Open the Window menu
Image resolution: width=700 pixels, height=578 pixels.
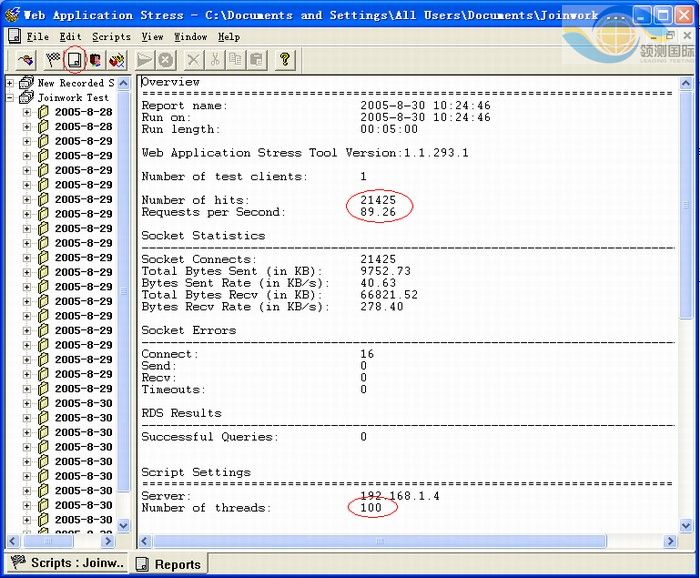(x=191, y=37)
